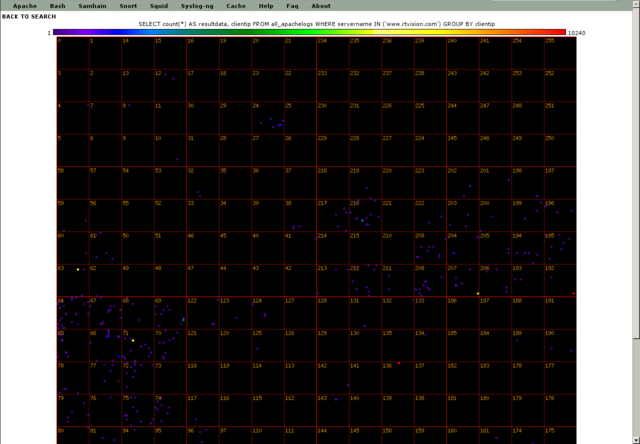Click the label 74 in the grid
640x444 pixels.
(158, 398)
